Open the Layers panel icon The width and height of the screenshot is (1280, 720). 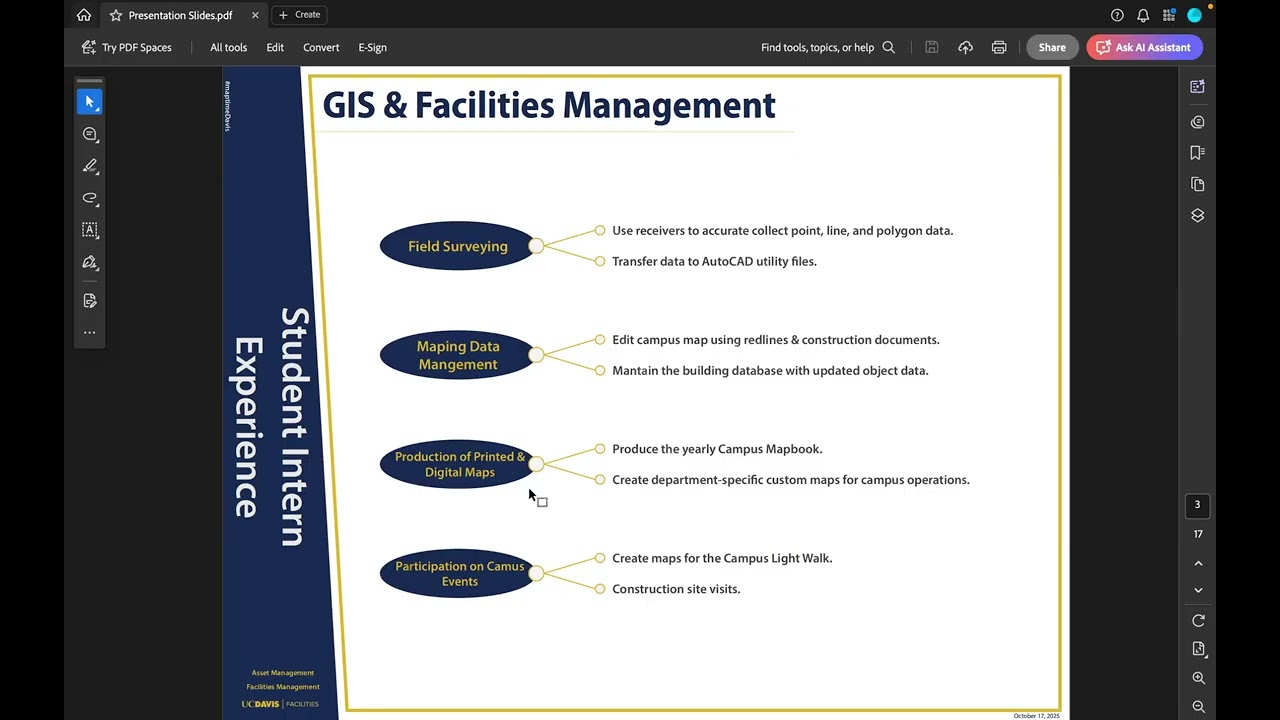click(1197, 215)
